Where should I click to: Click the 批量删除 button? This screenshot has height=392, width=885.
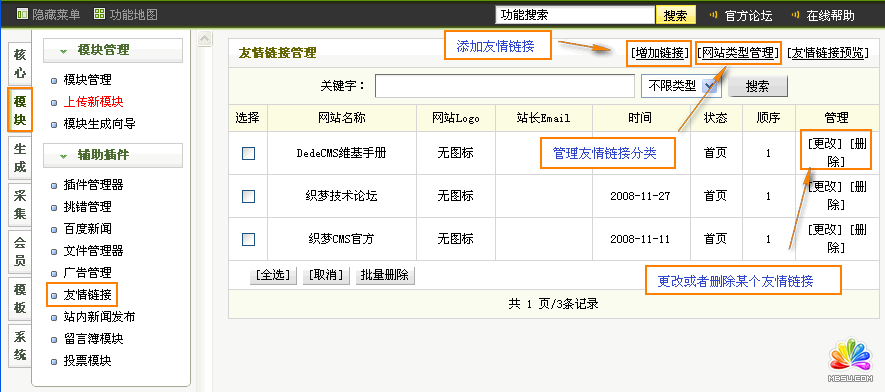click(x=385, y=275)
